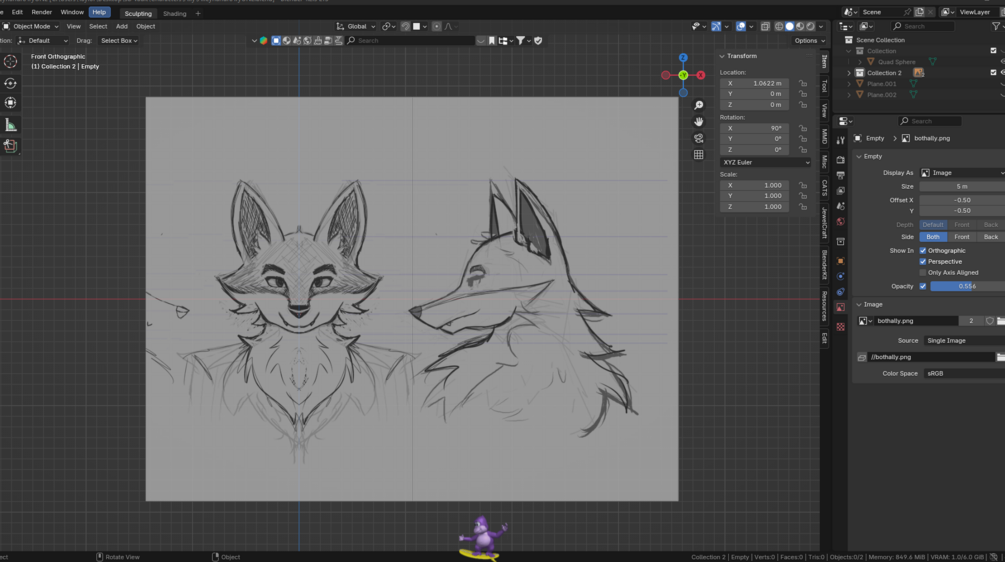Toggle camera view icon in viewport
The width and height of the screenshot is (1005, 562).
699,138
